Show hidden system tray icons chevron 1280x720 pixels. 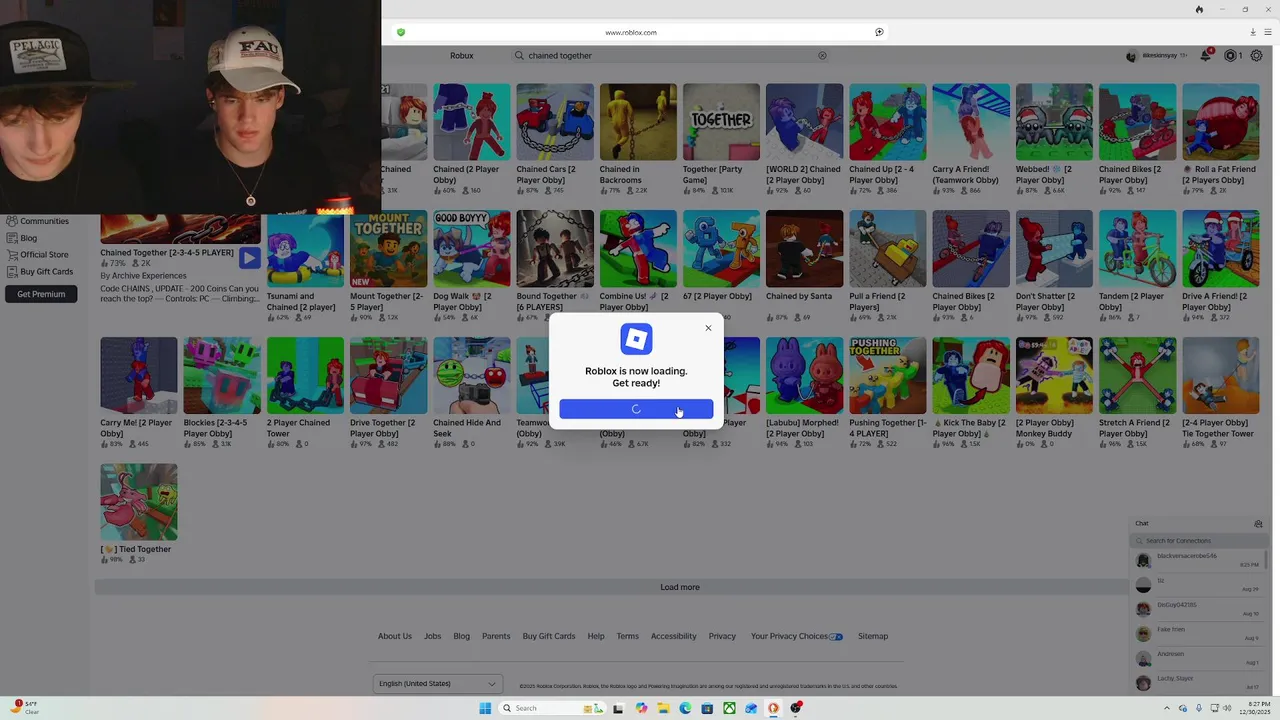pos(1167,708)
